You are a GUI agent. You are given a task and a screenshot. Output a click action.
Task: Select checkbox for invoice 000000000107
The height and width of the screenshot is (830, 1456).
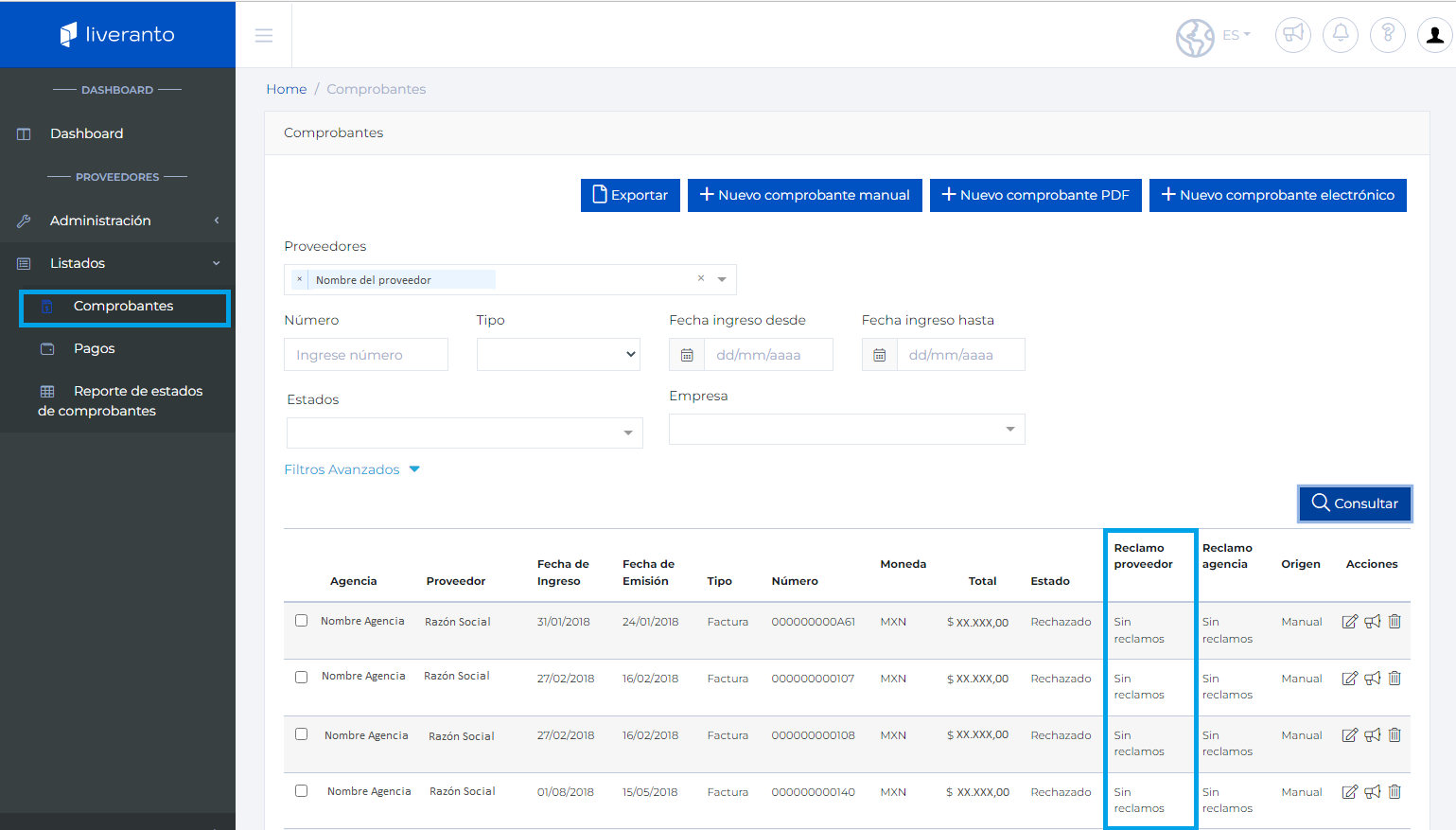(302, 678)
